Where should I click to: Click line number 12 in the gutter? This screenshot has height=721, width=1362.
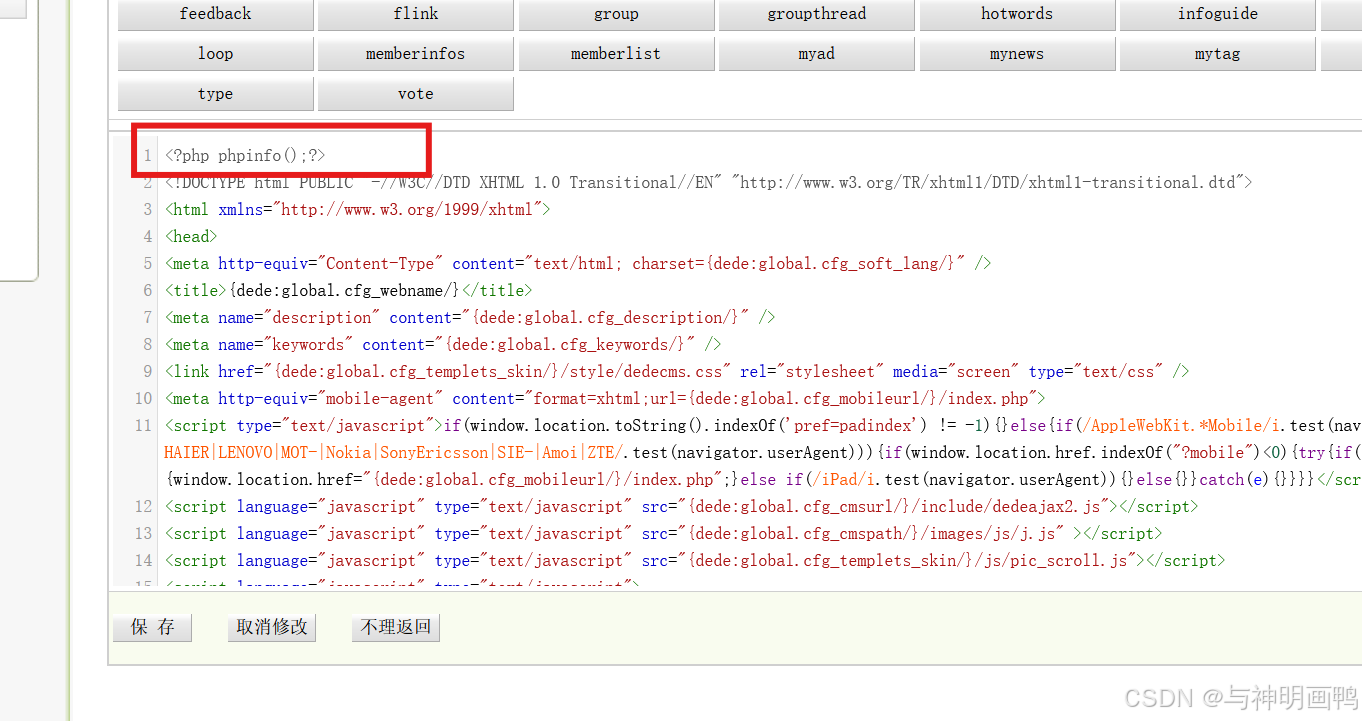(144, 506)
